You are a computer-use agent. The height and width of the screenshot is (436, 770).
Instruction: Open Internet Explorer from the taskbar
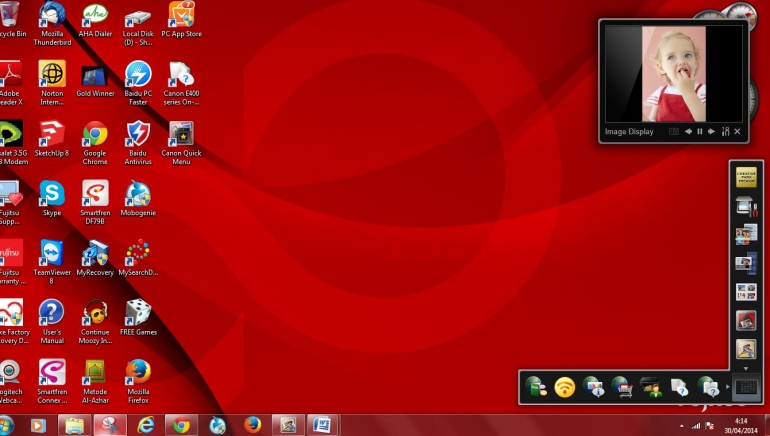pyautogui.click(x=146, y=425)
